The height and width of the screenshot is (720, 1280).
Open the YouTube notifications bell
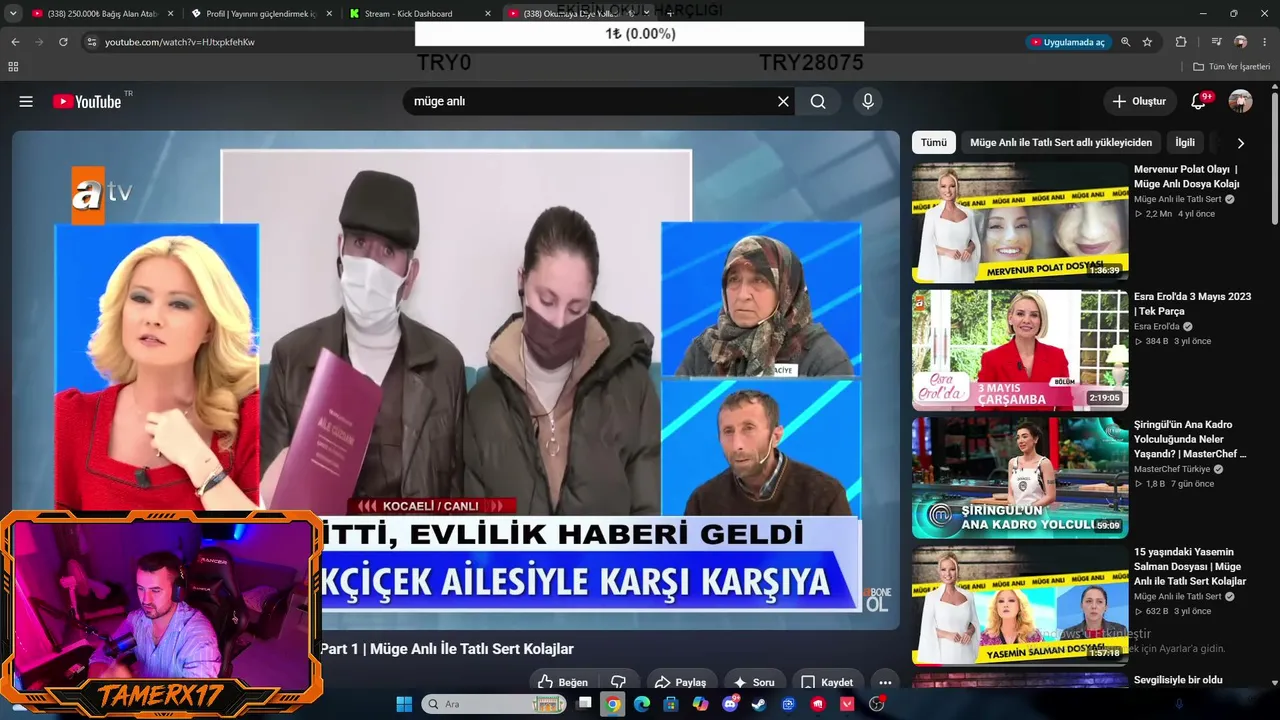point(1198,101)
